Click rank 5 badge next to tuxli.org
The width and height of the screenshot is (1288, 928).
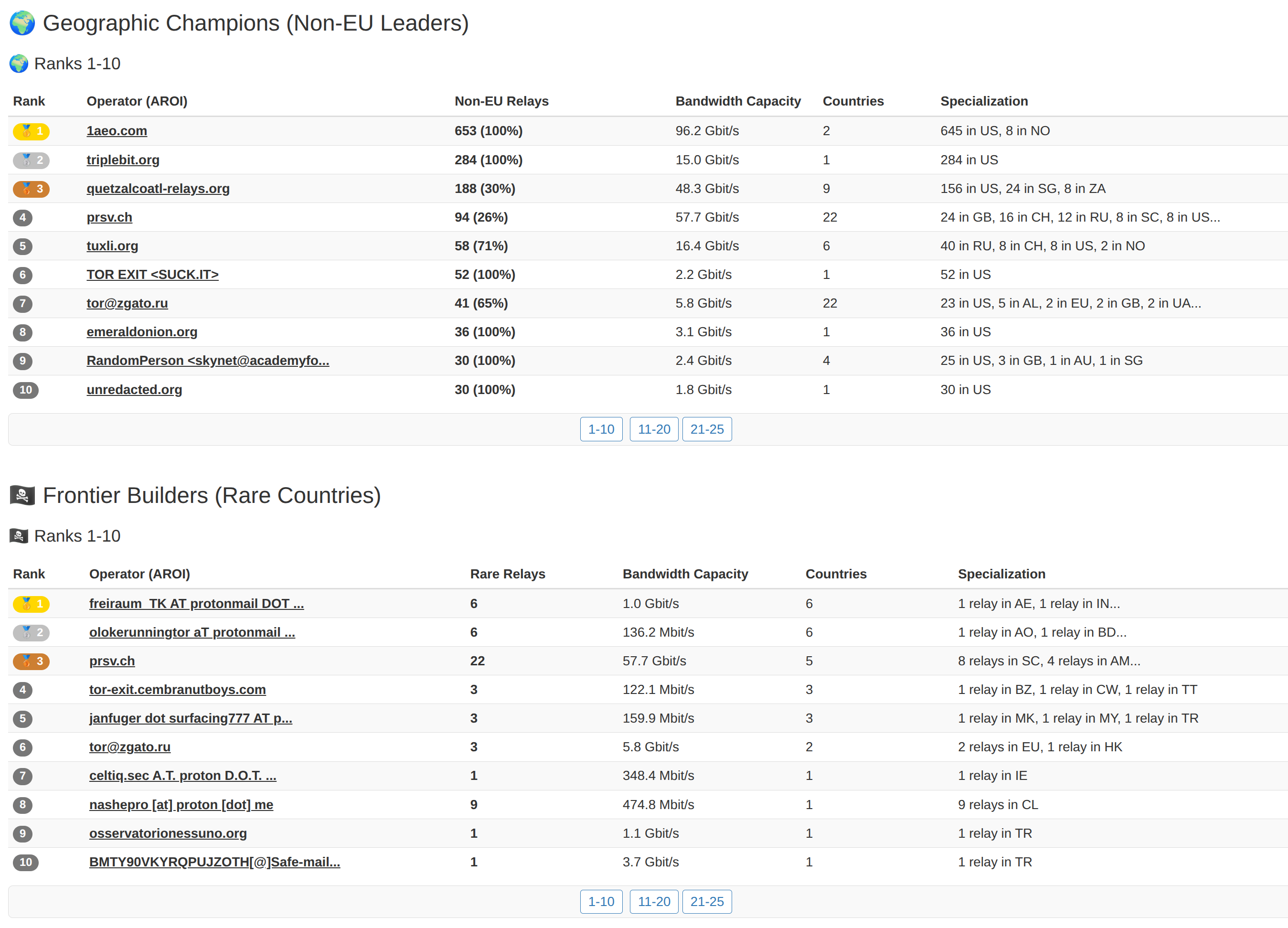point(23,246)
